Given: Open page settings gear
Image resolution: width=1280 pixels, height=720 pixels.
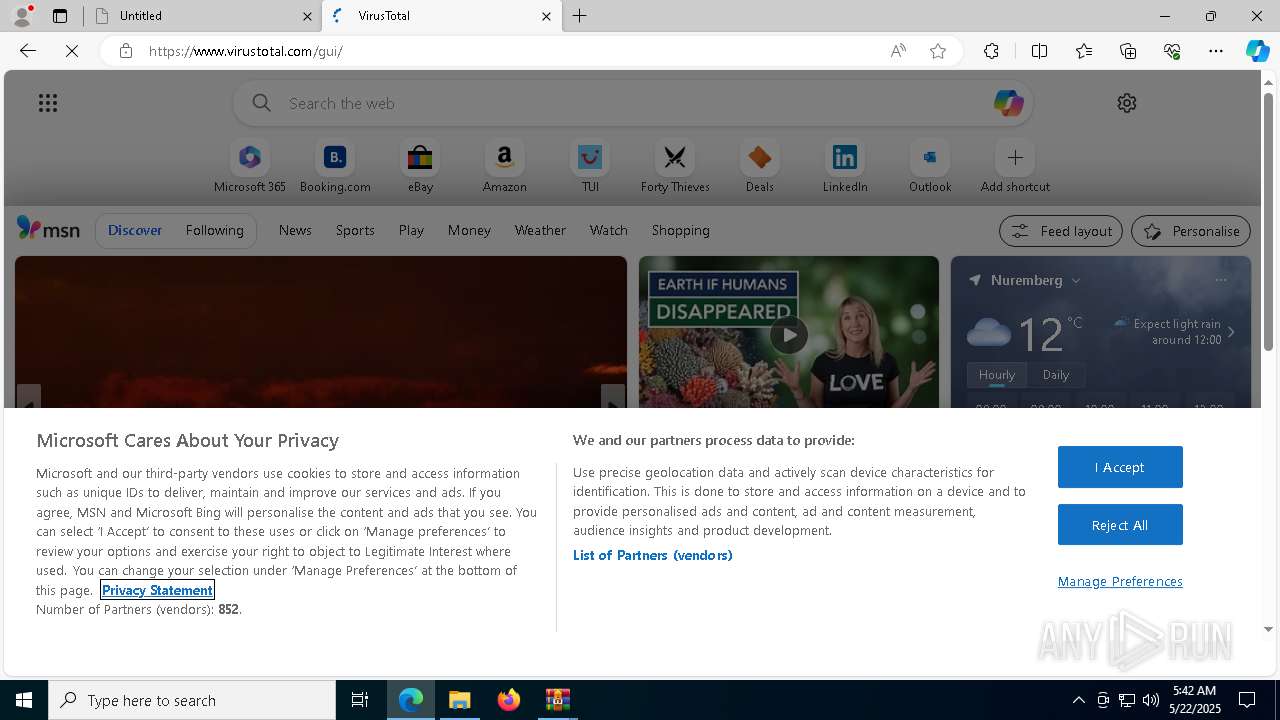Looking at the screenshot, I should pos(1127,103).
